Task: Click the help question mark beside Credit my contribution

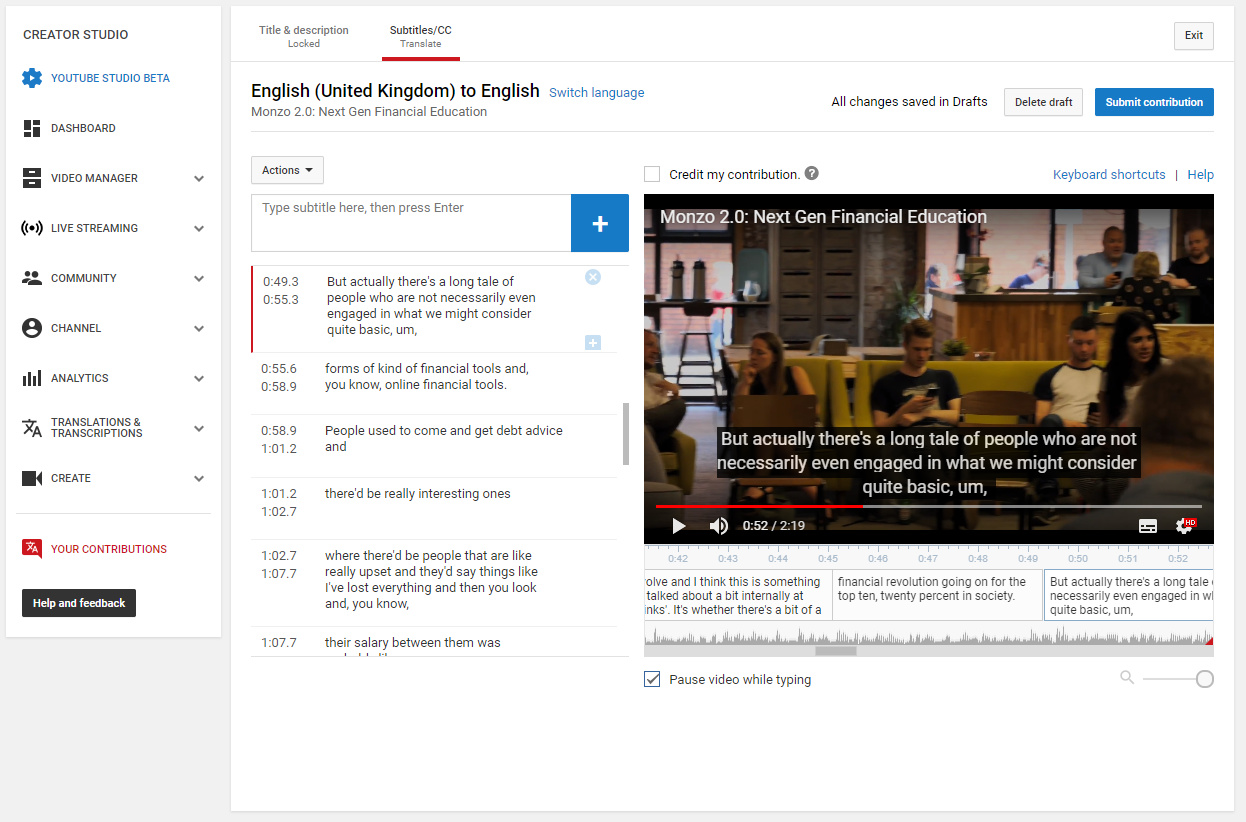Action: pos(812,173)
